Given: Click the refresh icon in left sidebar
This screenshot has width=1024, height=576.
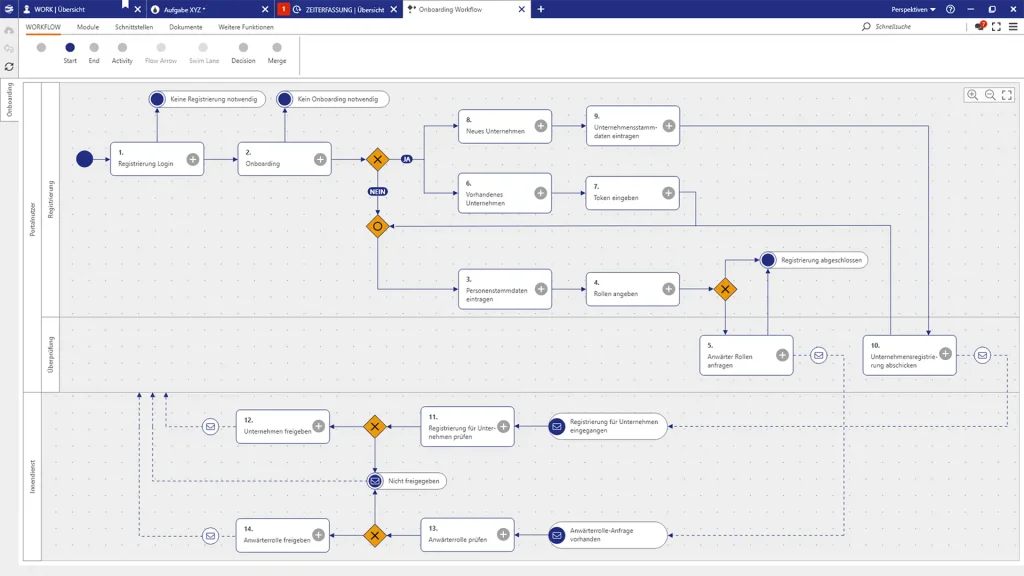Looking at the screenshot, I should coord(9,67).
